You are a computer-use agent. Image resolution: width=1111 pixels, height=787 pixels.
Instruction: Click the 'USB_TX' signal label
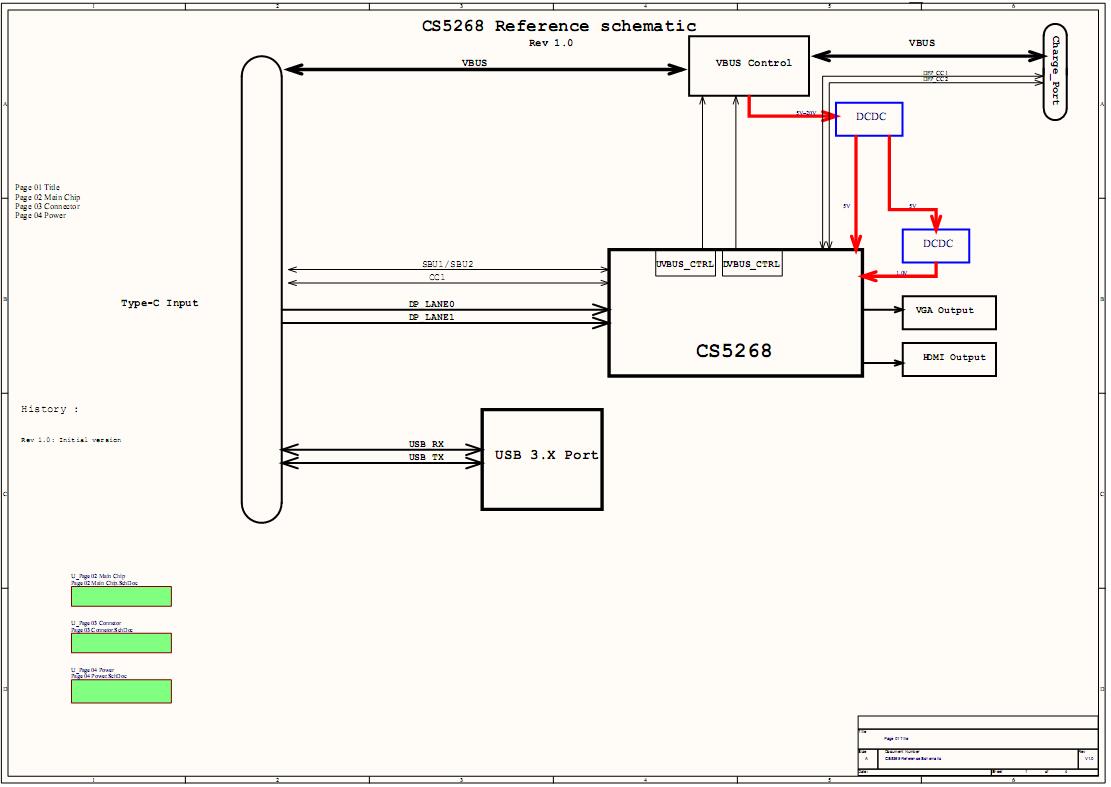[427, 458]
